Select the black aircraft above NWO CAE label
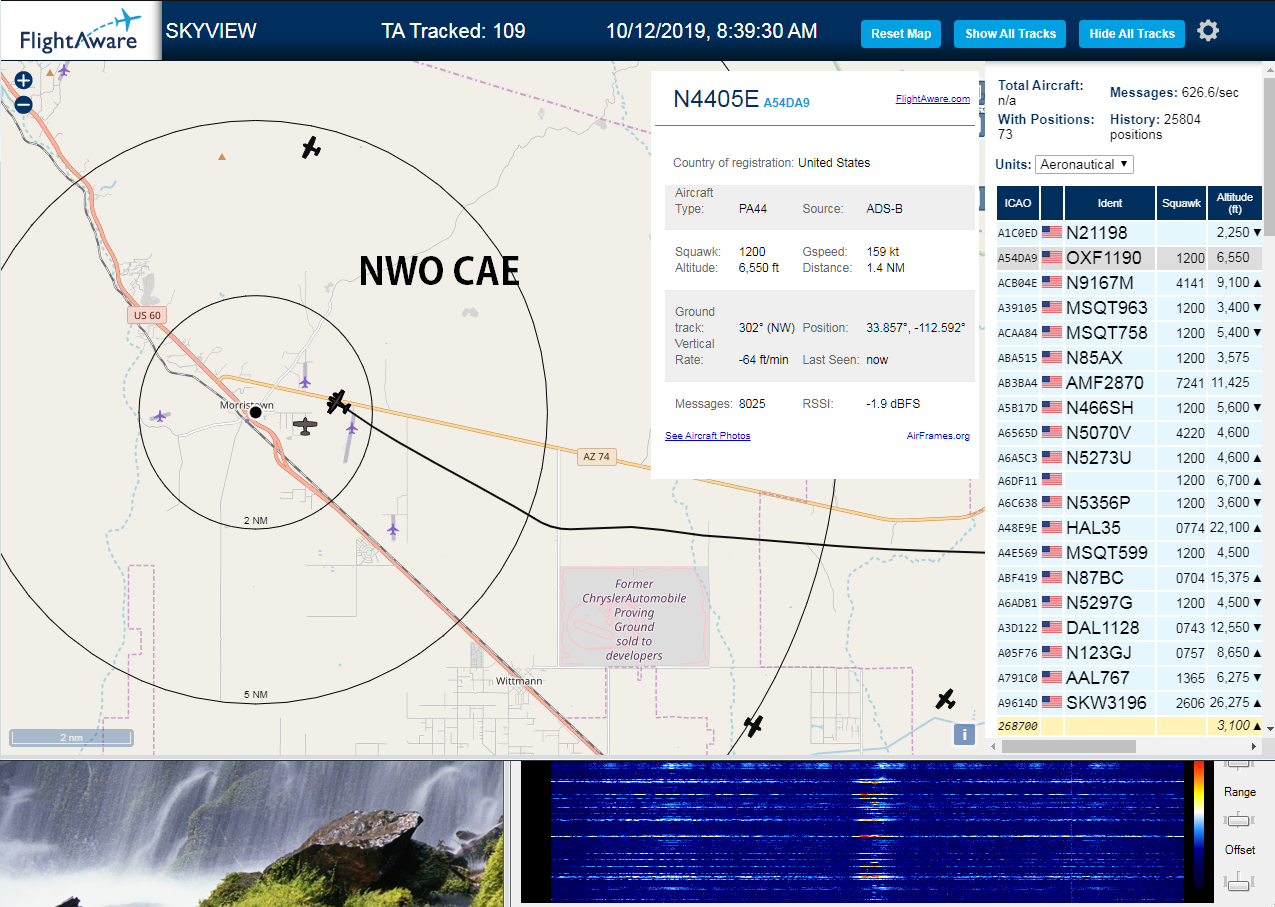Viewport: 1275px width, 907px height. click(311, 148)
